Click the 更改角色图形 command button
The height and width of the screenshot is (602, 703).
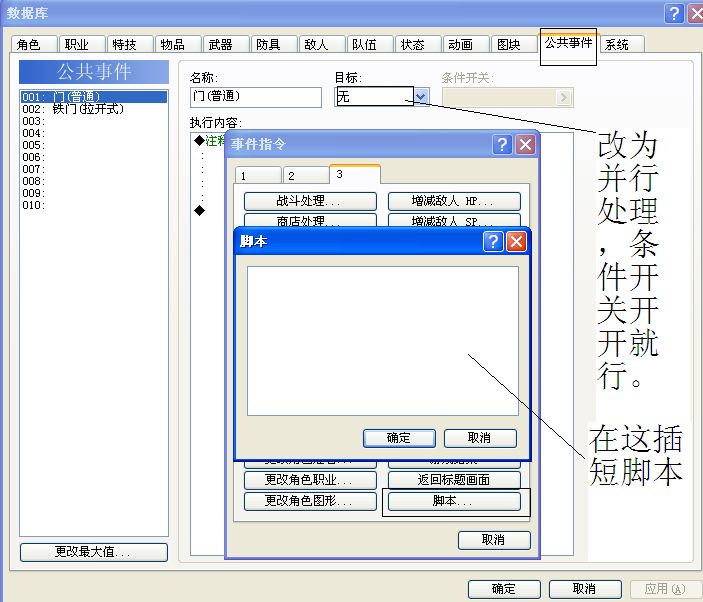coord(310,501)
